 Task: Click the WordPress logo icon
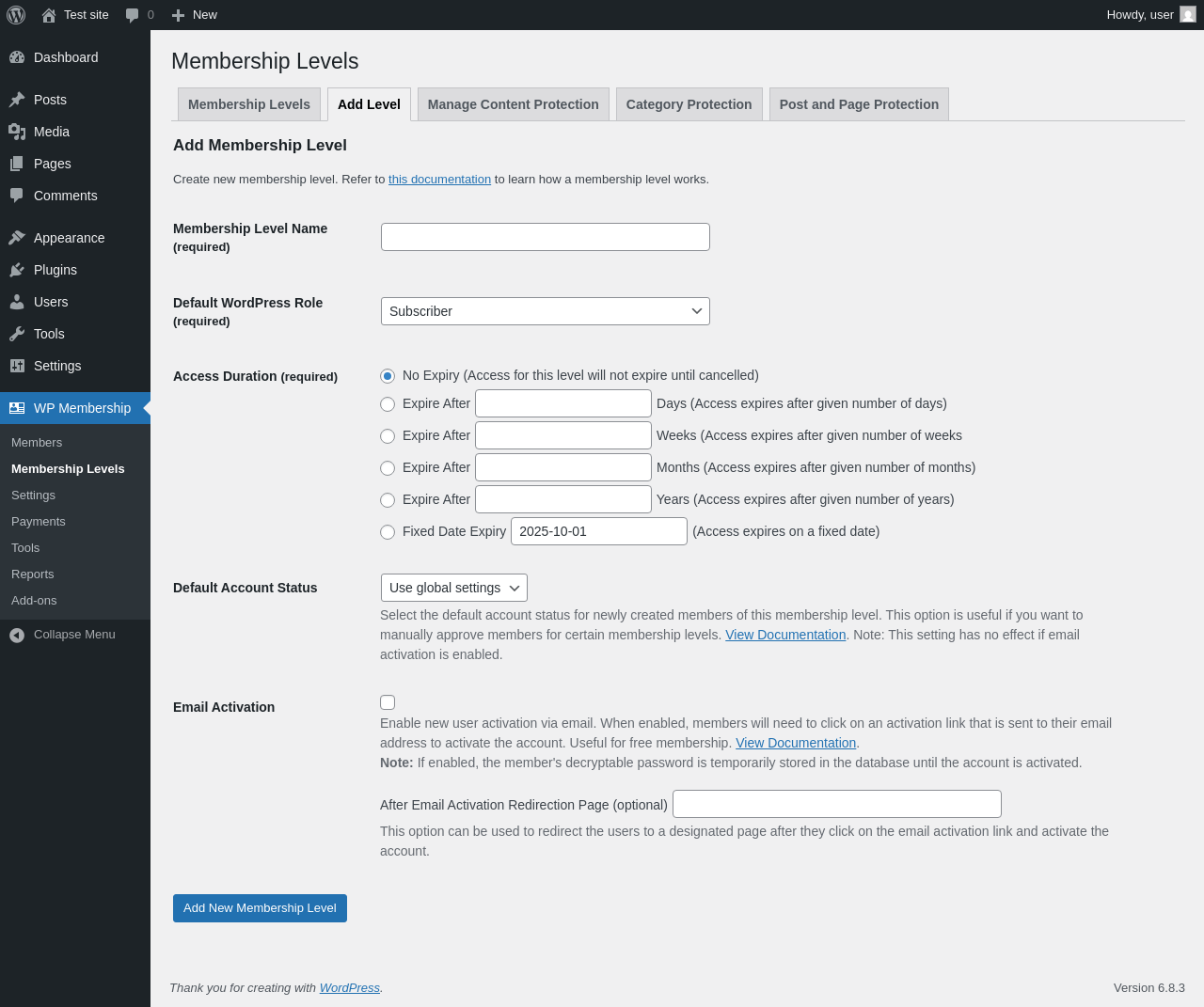(x=16, y=15)
